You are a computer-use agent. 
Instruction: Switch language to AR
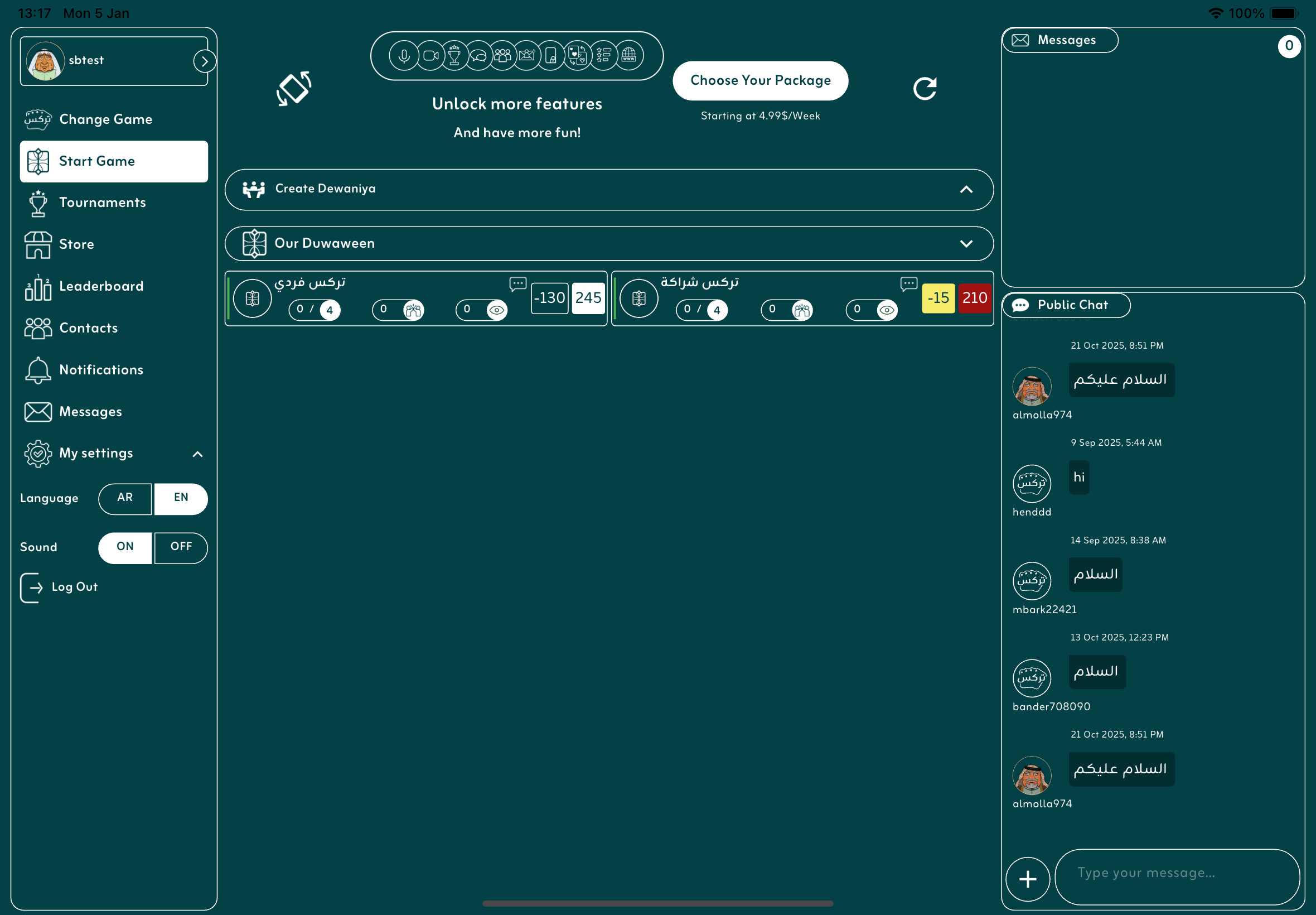(125, 498)
